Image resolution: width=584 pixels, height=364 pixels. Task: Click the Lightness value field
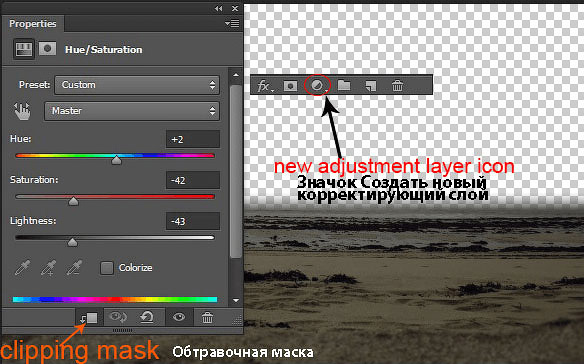click(x=193, y=221)
